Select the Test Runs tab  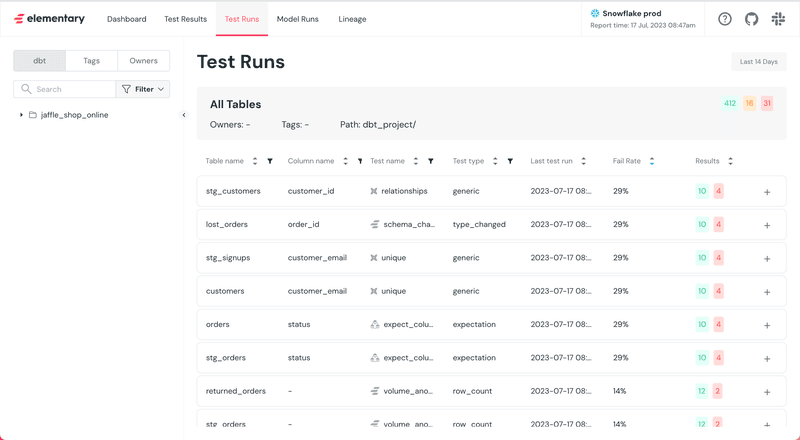click(x=242, y=19)
